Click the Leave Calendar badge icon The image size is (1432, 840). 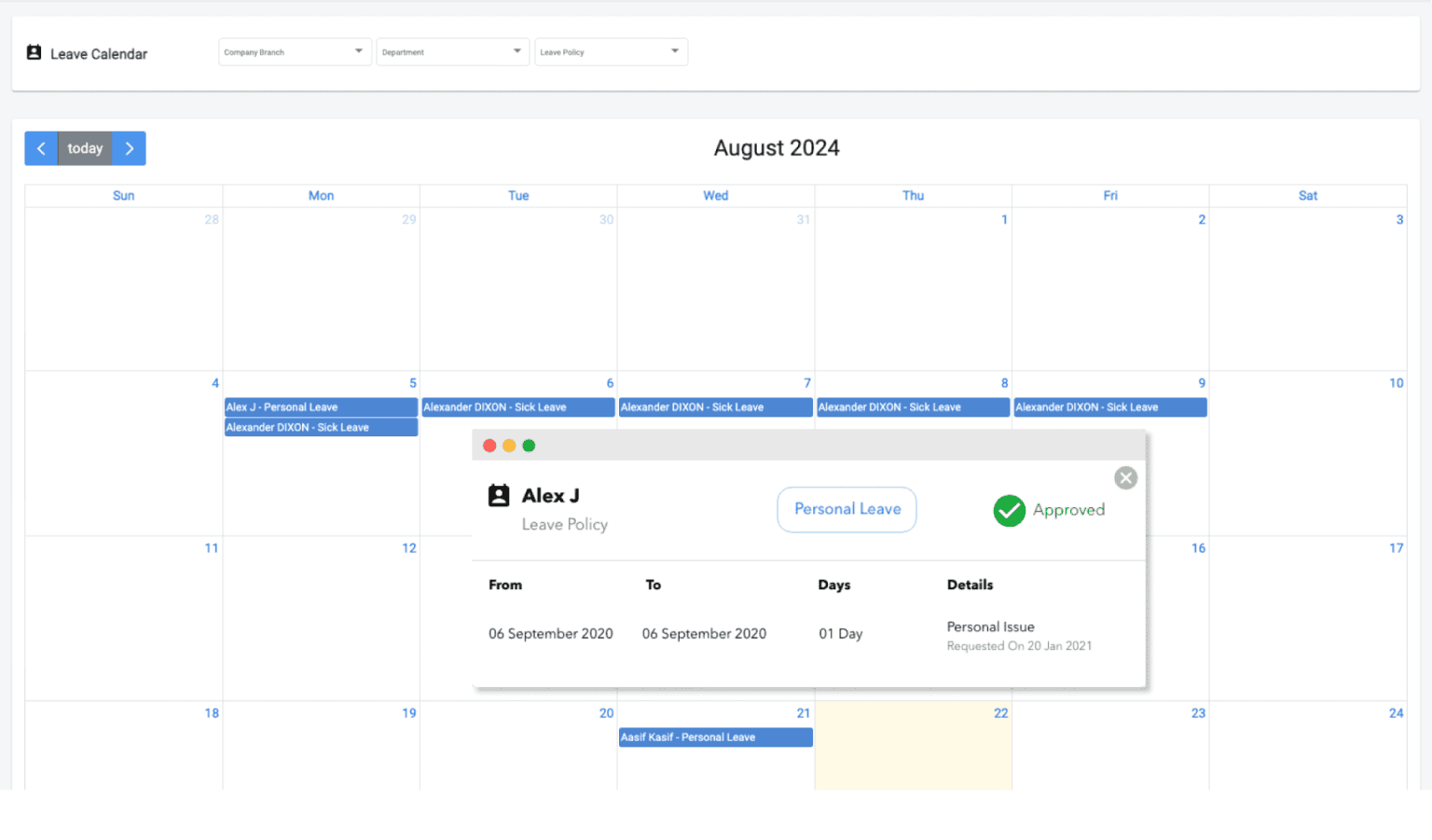point(34,53)
